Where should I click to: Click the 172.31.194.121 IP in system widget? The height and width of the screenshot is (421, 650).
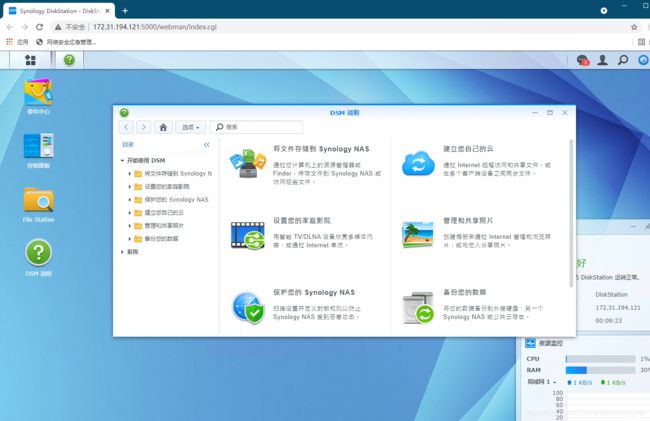tap(618, 308)
